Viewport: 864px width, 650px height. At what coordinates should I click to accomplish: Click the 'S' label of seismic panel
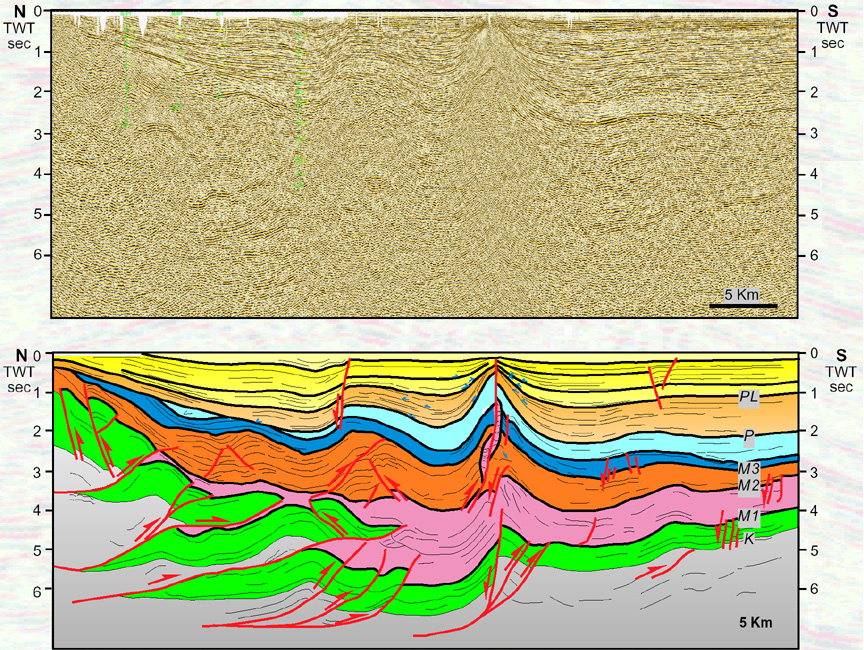click(833, 10)
